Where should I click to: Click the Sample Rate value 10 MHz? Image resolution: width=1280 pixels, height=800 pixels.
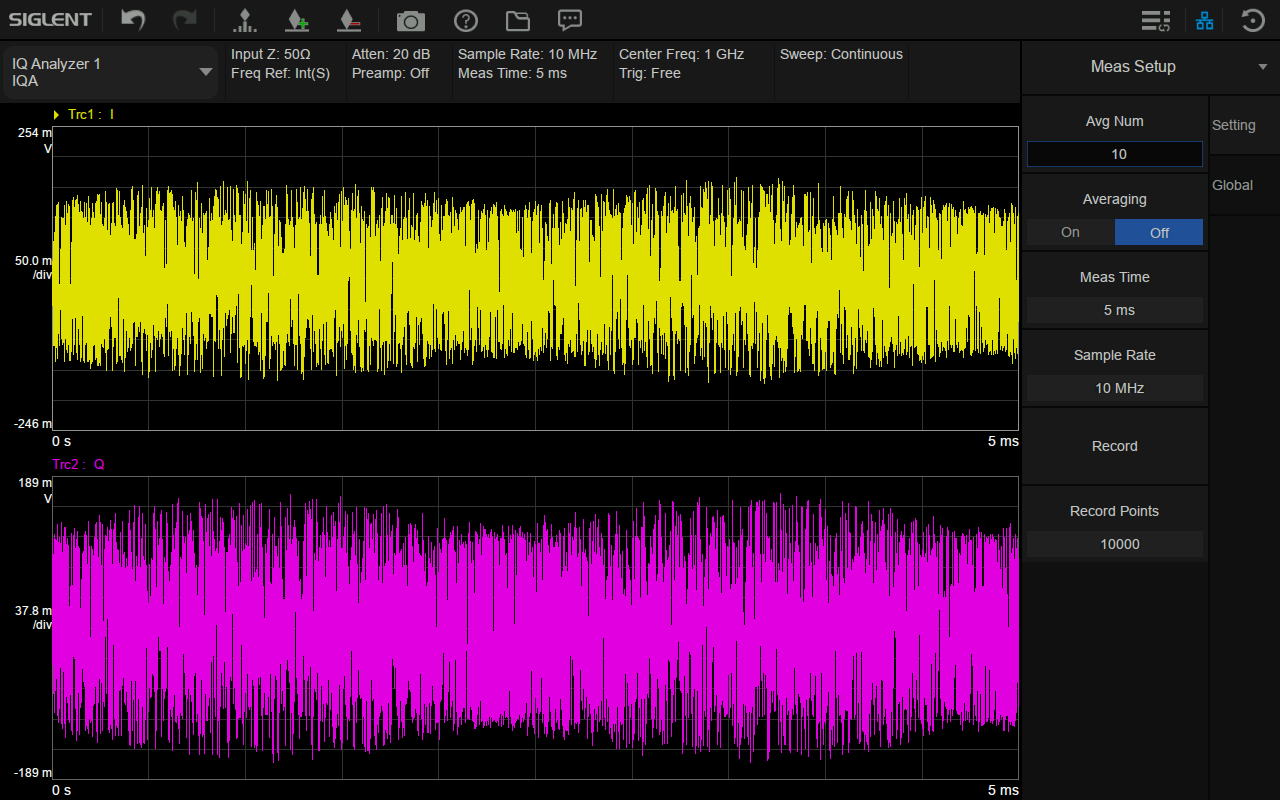coord(1115,388)
